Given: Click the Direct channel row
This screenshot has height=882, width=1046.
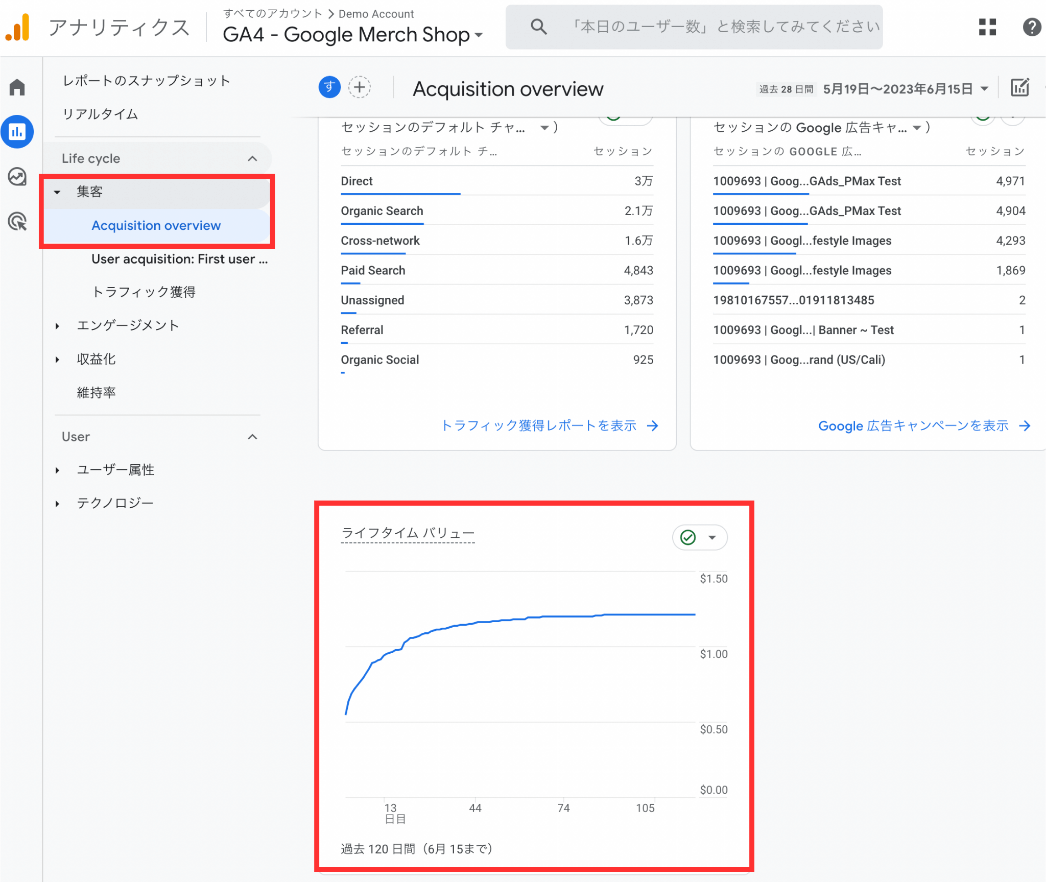Looking at the screenshot, I should [497, 181].
